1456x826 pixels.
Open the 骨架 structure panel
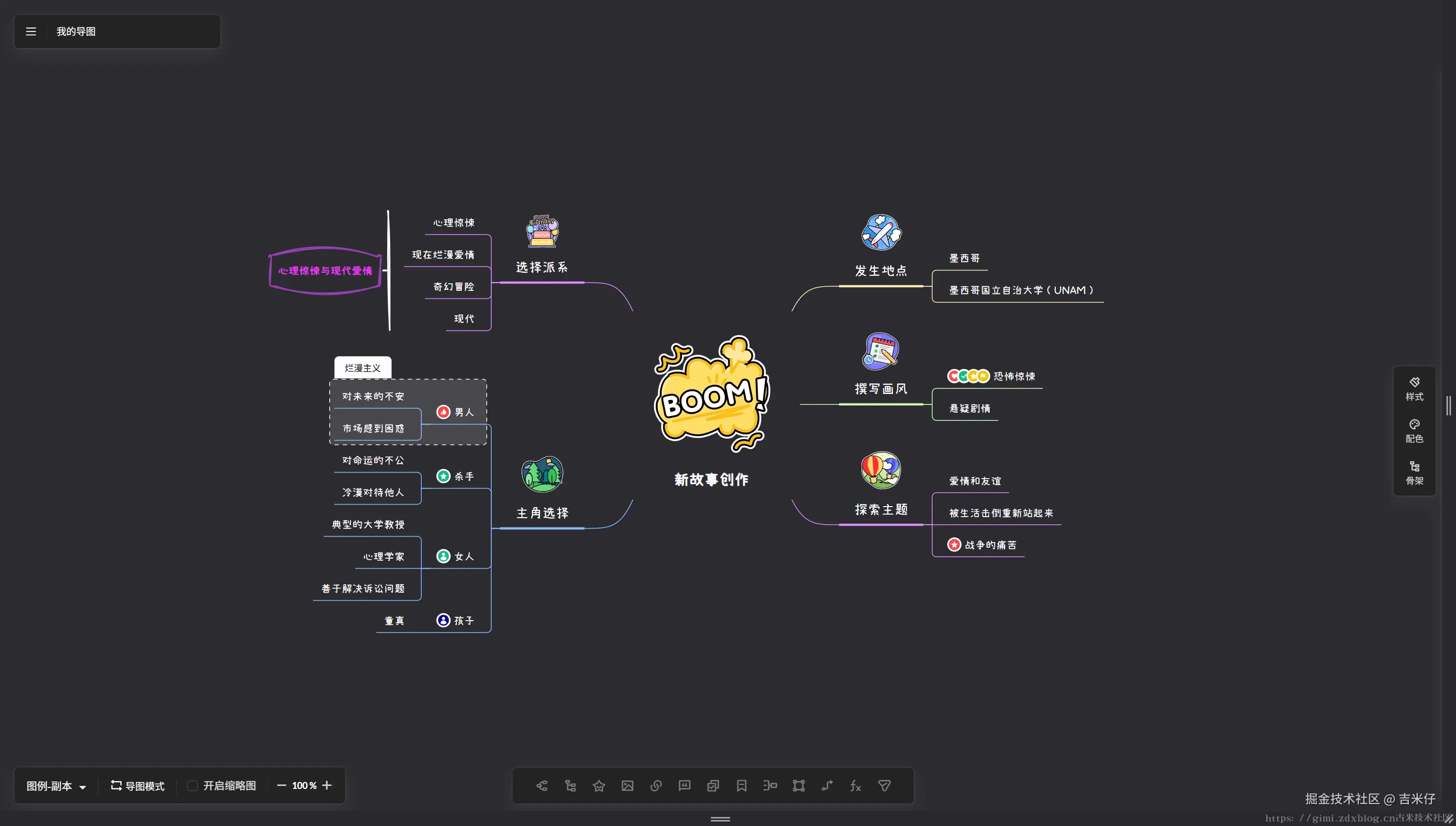click(x=1414, y=473)
